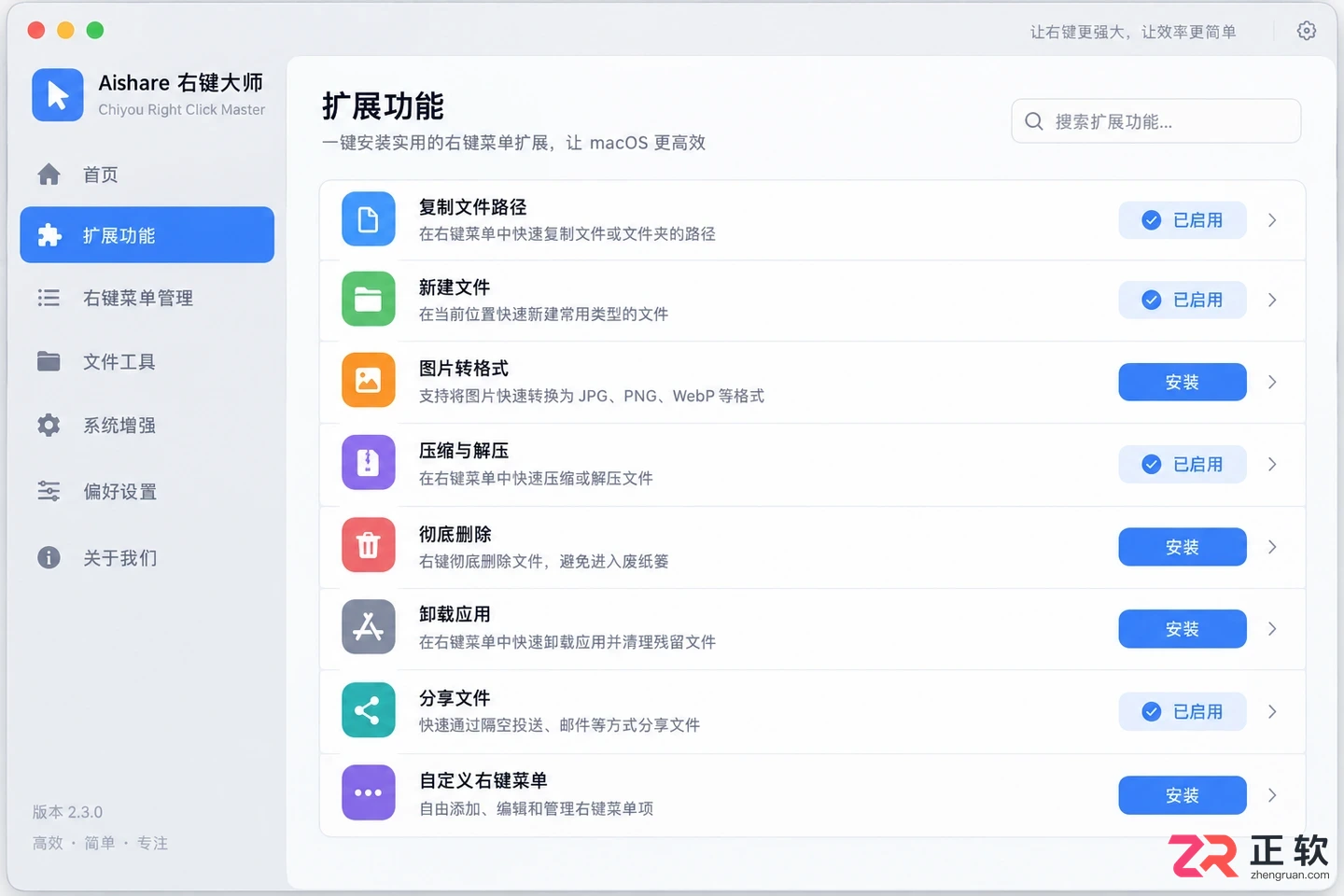The height and width of the screenshot is (896, 1344).
Task: Click the 自定义右键菜单 three-dots icon
Action: pos(369,793)
